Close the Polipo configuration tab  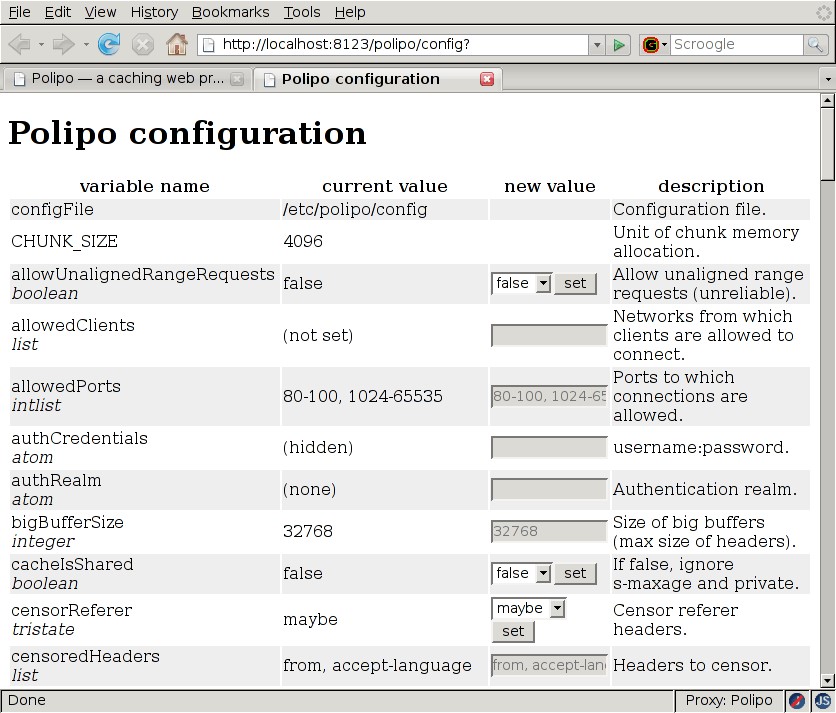(x=487, y=79)
